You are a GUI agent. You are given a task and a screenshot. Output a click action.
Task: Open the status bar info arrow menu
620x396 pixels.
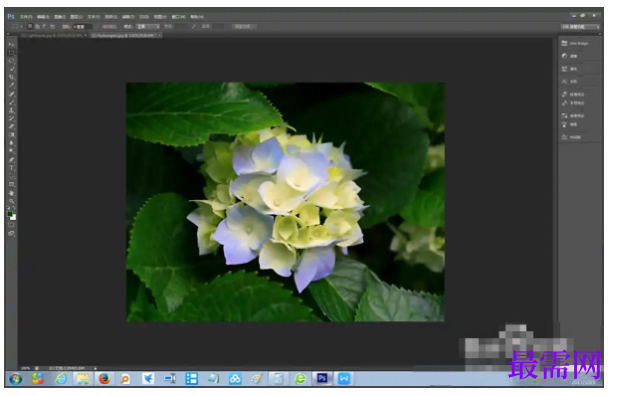[95, 368]
